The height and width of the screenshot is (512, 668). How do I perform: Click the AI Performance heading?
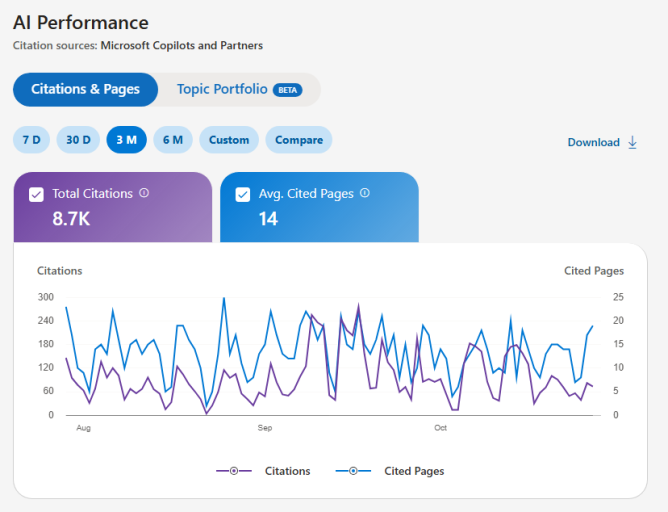tap(81, 23)
